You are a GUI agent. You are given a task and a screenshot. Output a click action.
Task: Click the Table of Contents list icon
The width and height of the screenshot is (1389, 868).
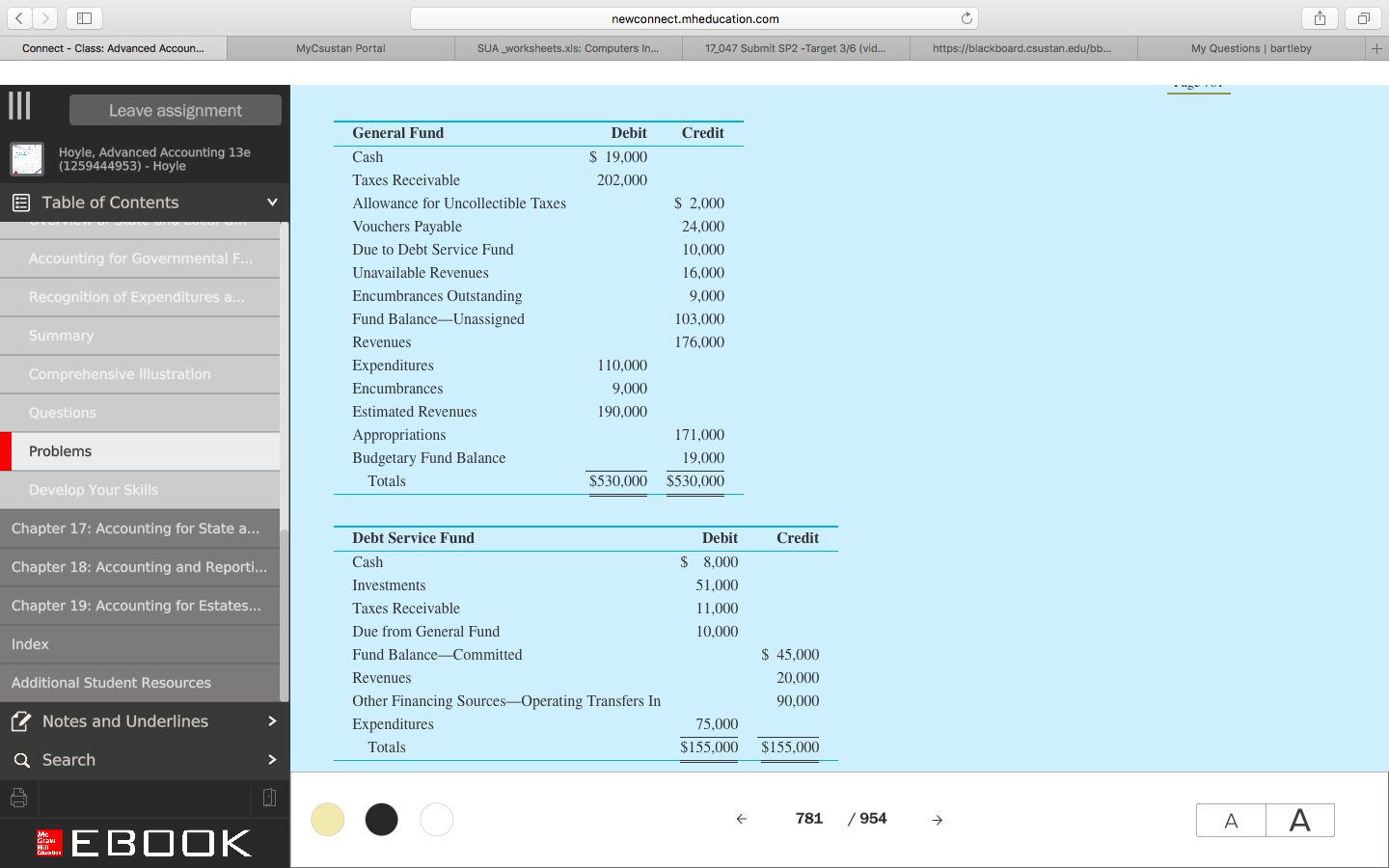(x=20, y=203)
